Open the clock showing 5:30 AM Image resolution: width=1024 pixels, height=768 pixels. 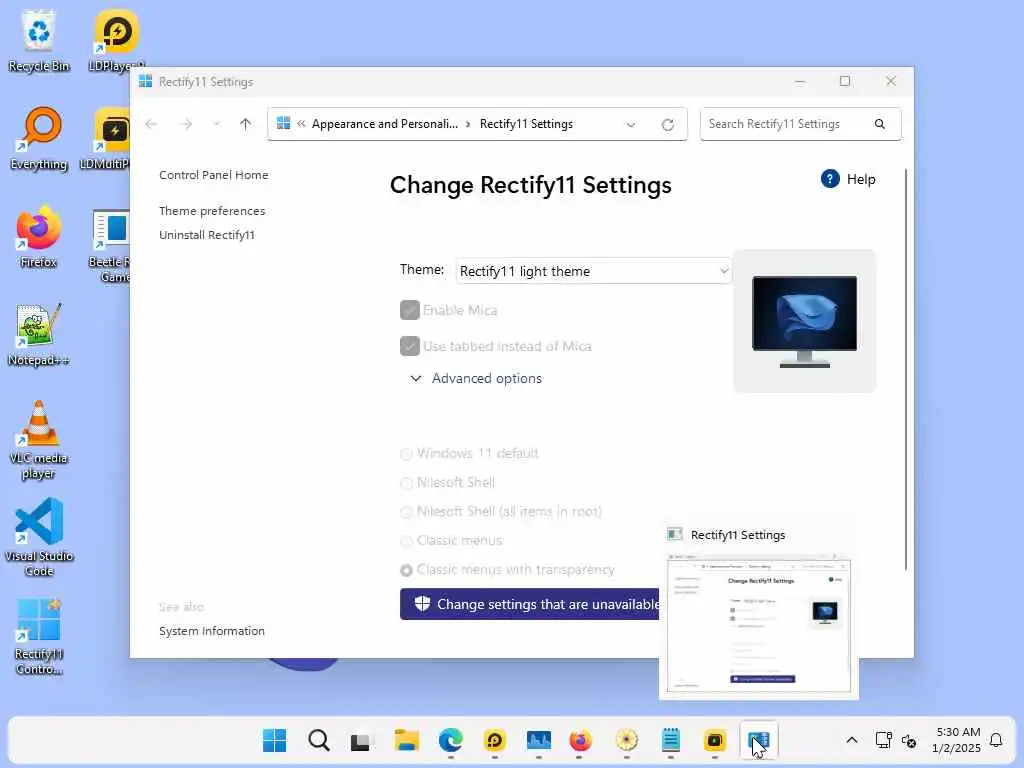(x=956, y=740)
